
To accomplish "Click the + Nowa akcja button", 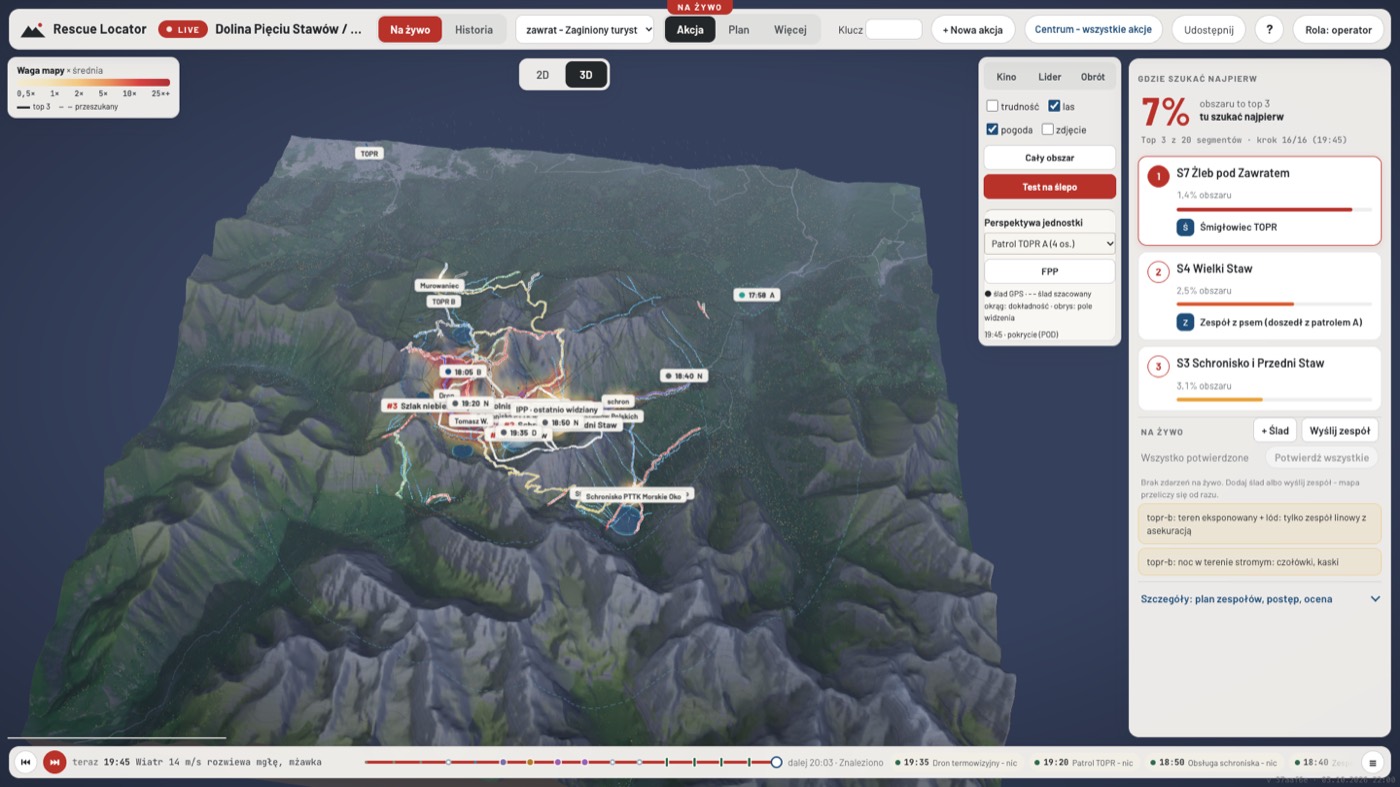I will coord(973,30).
